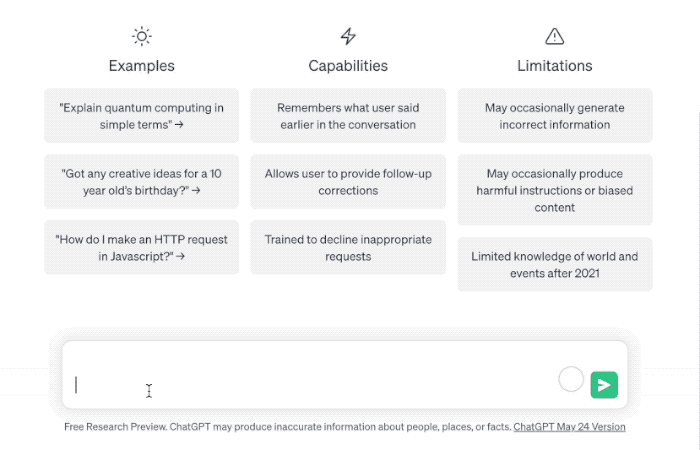Select "Explain quantum computing in simple terms" example
The image size is (700, 450).
142,116
